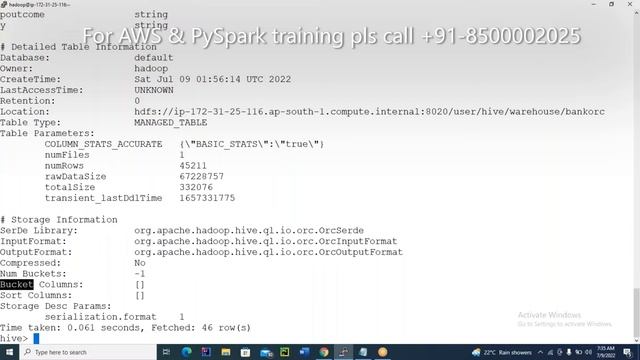The height and width of the screenshot is (360, 640).
Task: Open Microsoft Word from the taskbar
Action: point(304,352)
